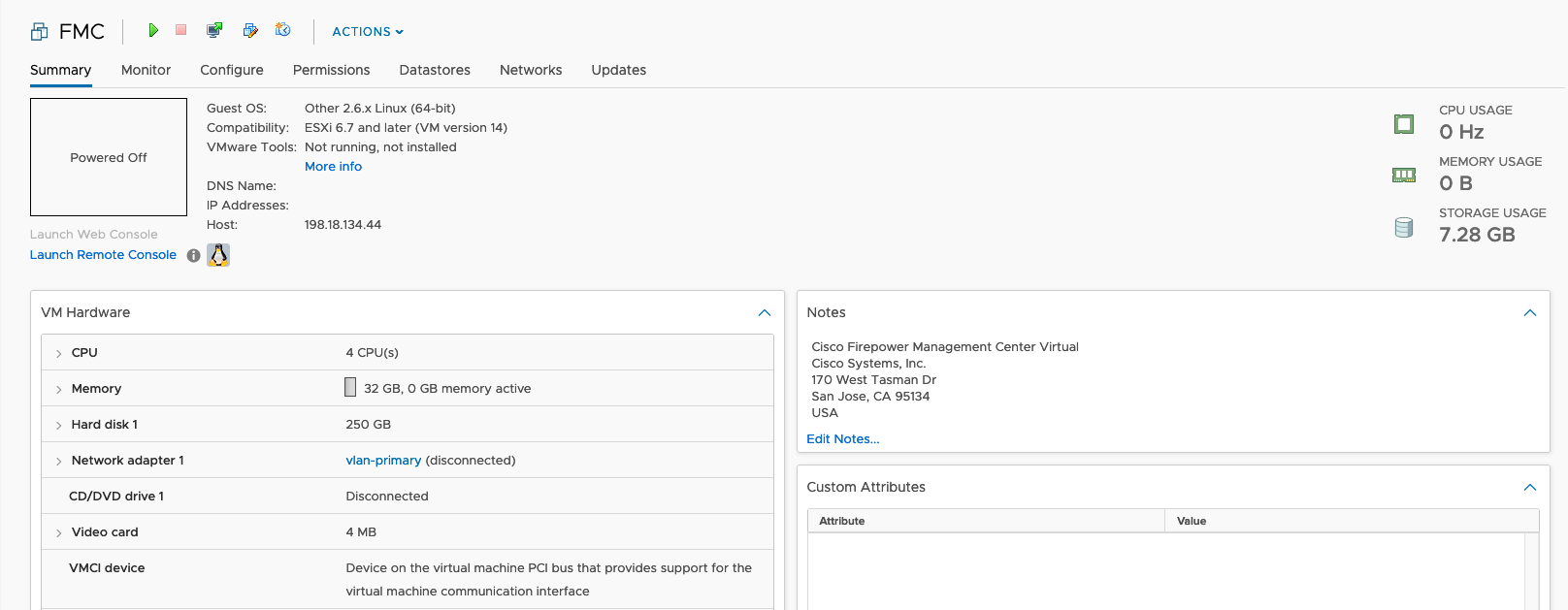Image resolution: width=1568 pixels, height=610 pixels.
Task: Open Edit Settings via pencil toolbar icon
Action: coord(250,31)
